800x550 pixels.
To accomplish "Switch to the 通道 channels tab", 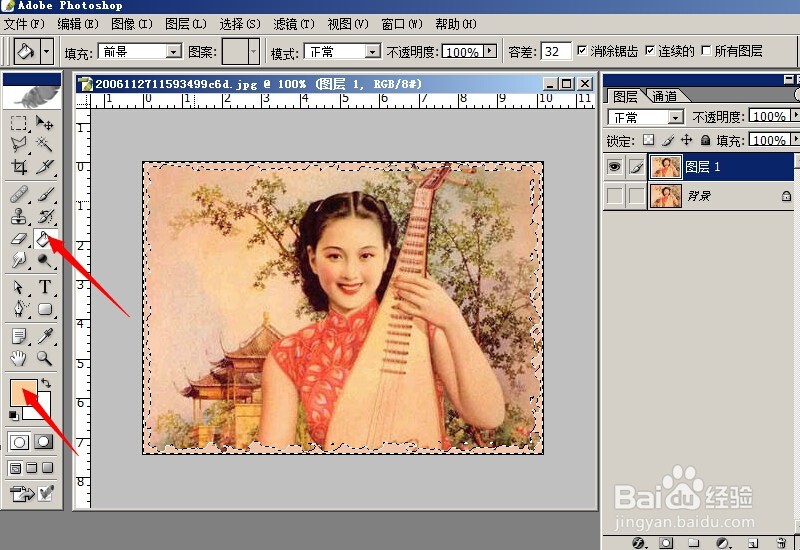I will click(665, 95).
